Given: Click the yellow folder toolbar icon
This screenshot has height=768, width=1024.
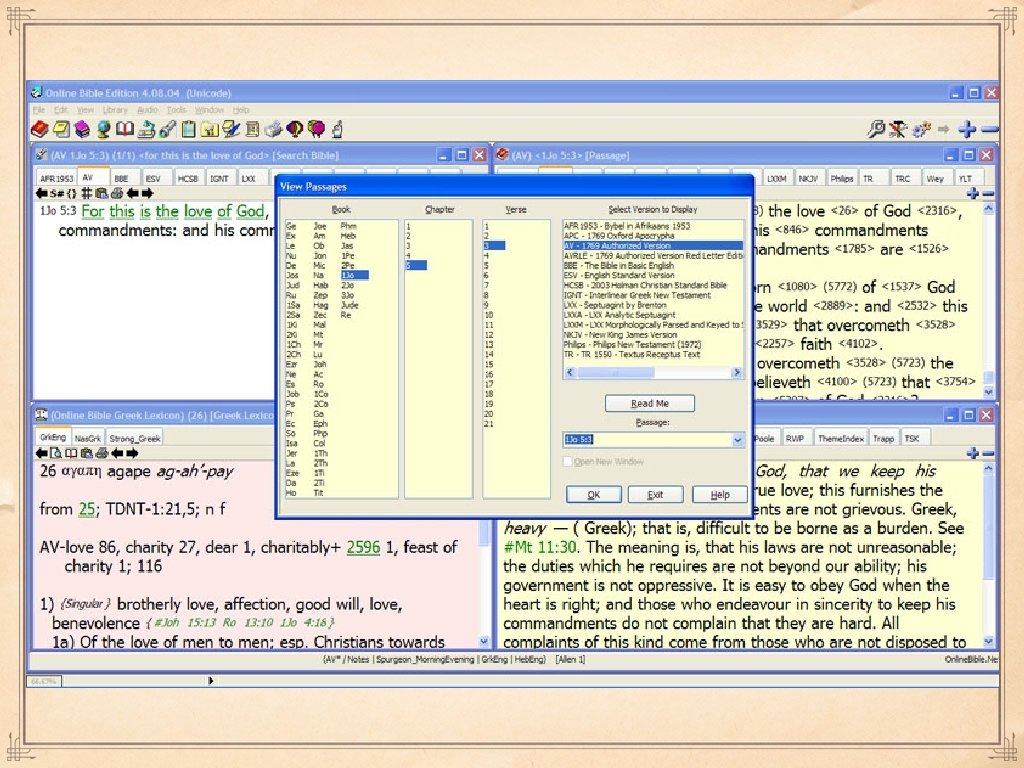Looking at the screenshot, I should 210,129.
